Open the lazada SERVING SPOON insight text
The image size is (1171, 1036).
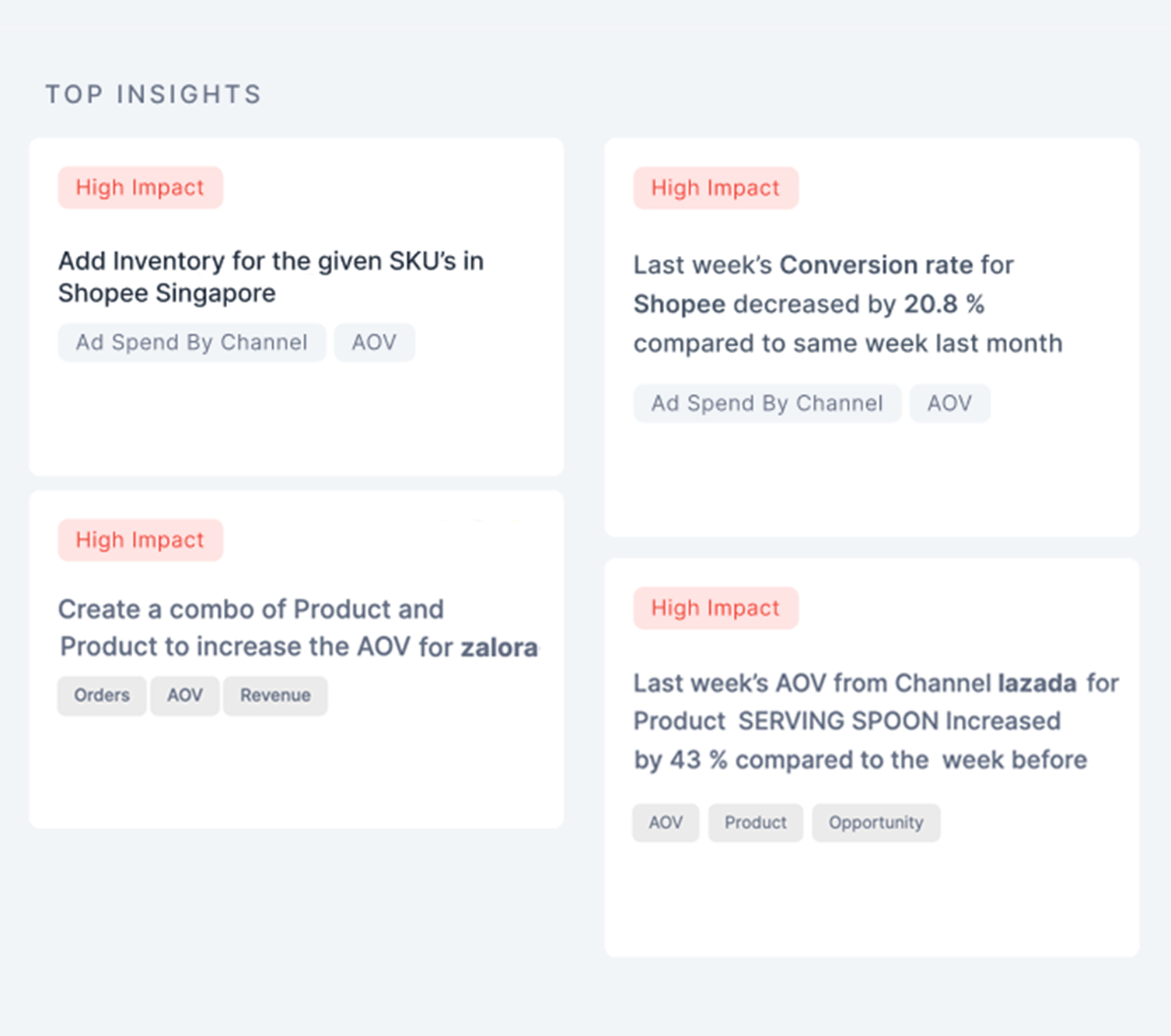[876, 721]
